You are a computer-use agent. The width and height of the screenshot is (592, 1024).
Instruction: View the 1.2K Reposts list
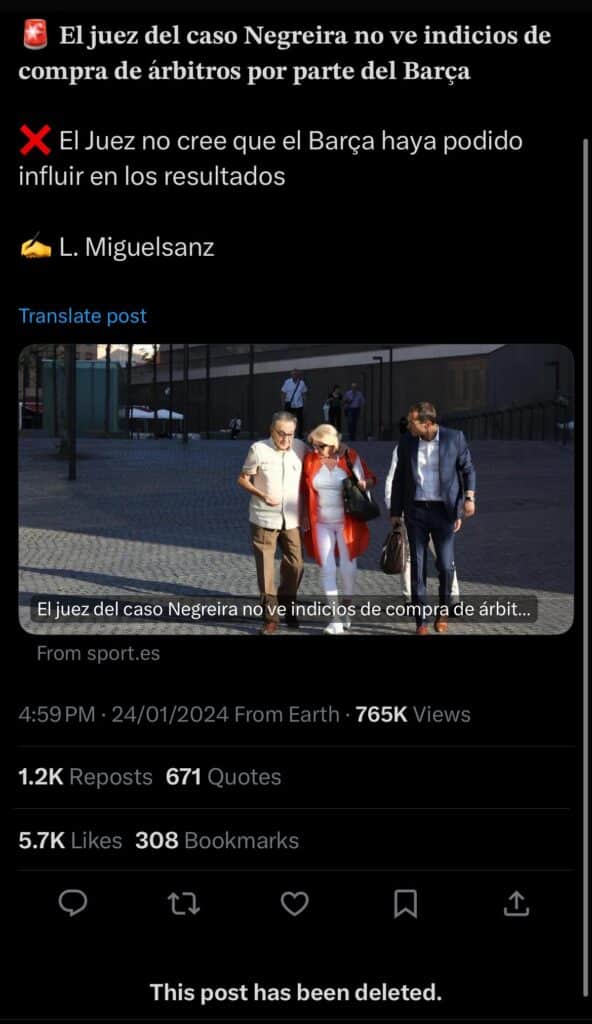[86, 777]
